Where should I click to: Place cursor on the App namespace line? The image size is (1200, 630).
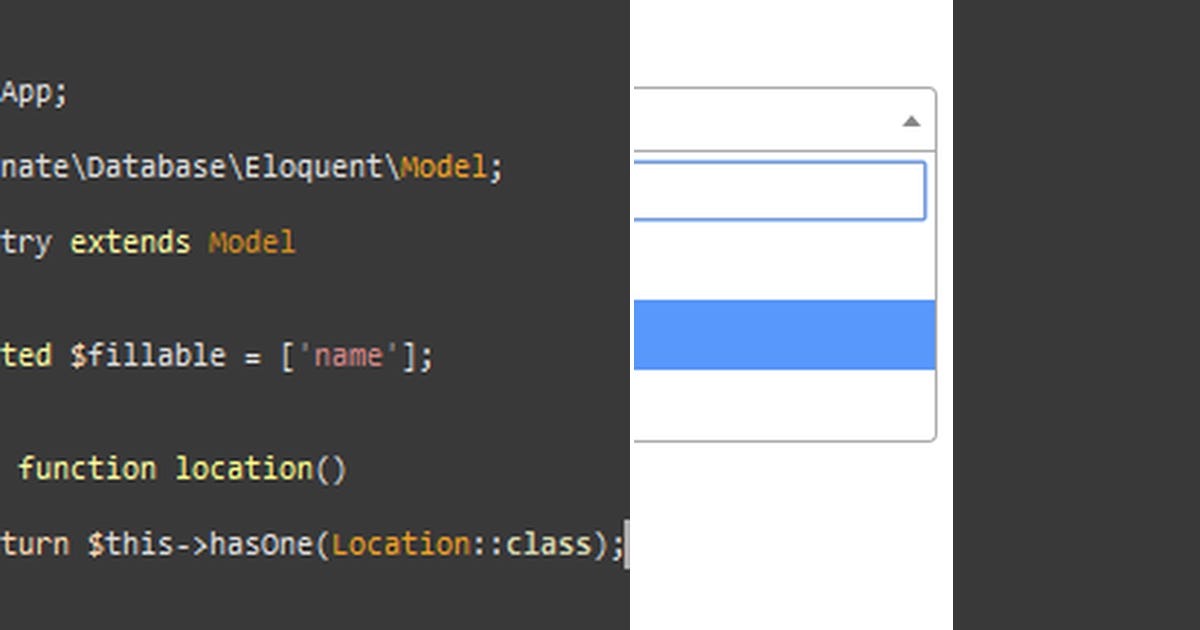[x=35, y=92]
